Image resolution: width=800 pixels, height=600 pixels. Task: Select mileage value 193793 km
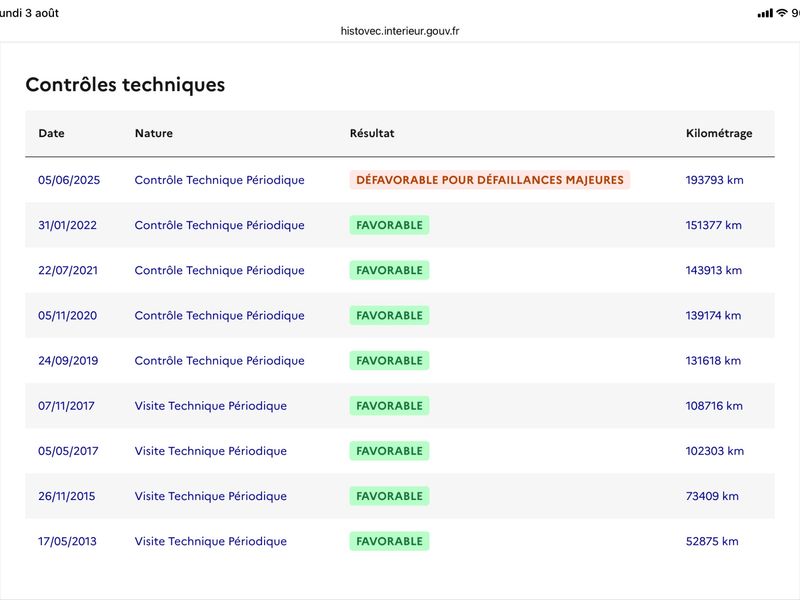(x=714, y=180)
